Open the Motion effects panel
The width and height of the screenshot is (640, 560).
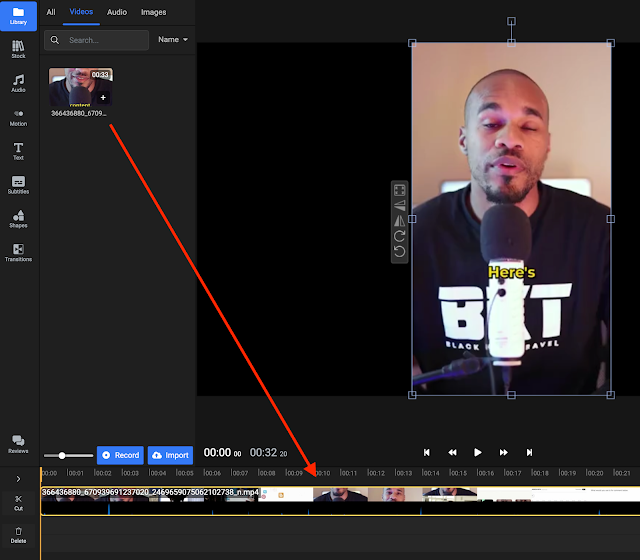tap(18, 118)
